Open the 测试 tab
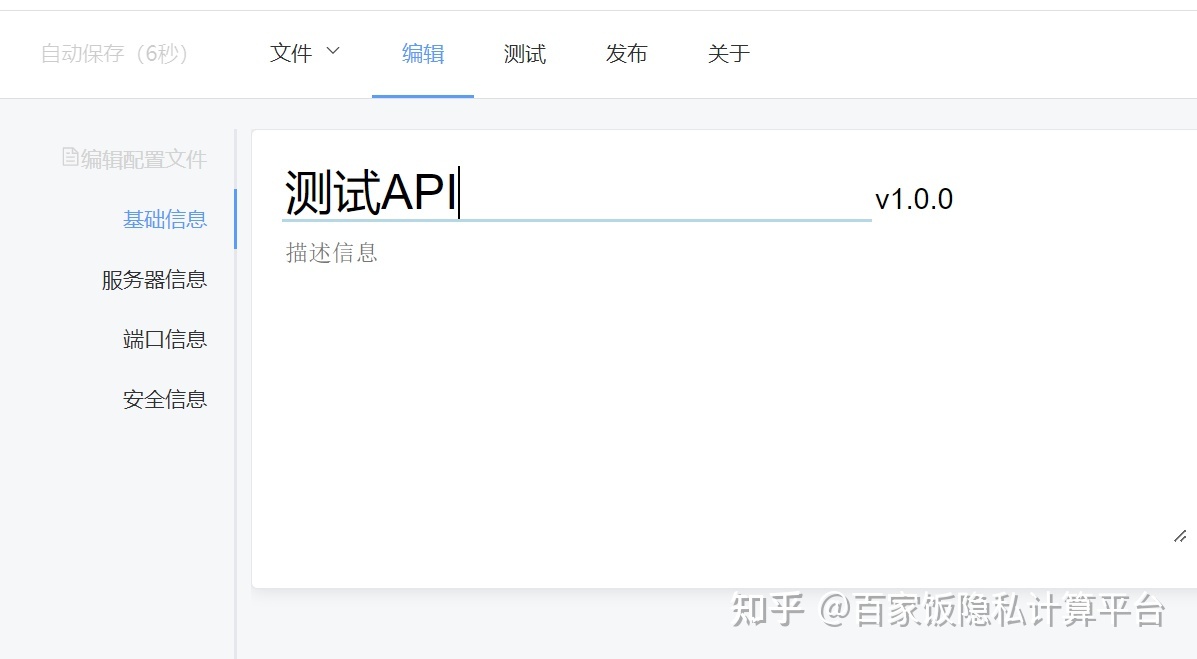This screenshot has width=1197, height=659. [524, 53]
